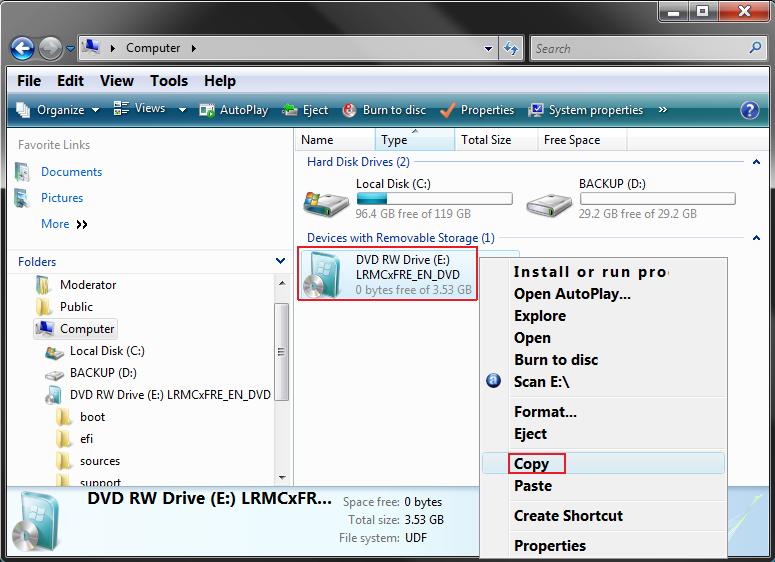Select Local Disk (C:) in folder tree

pyautogui.click(x=107, y=351)
